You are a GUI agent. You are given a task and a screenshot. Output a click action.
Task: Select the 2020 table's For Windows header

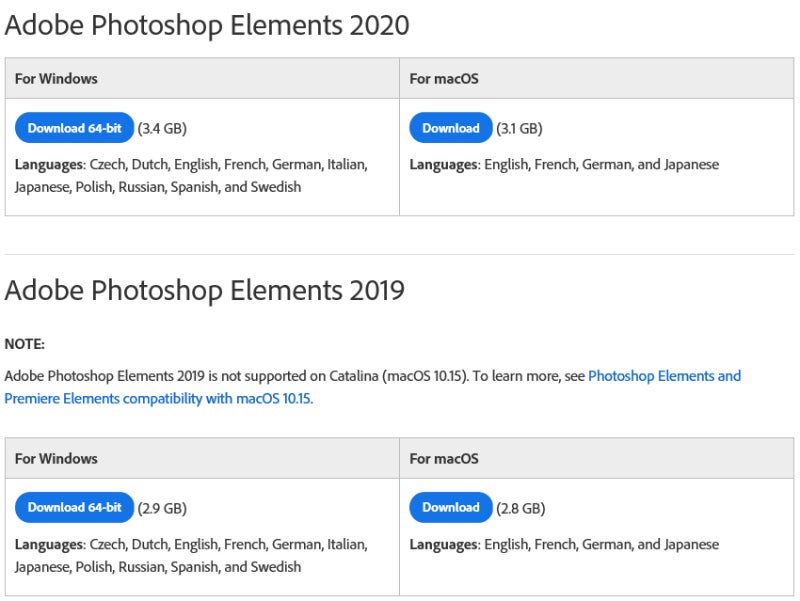56,78
